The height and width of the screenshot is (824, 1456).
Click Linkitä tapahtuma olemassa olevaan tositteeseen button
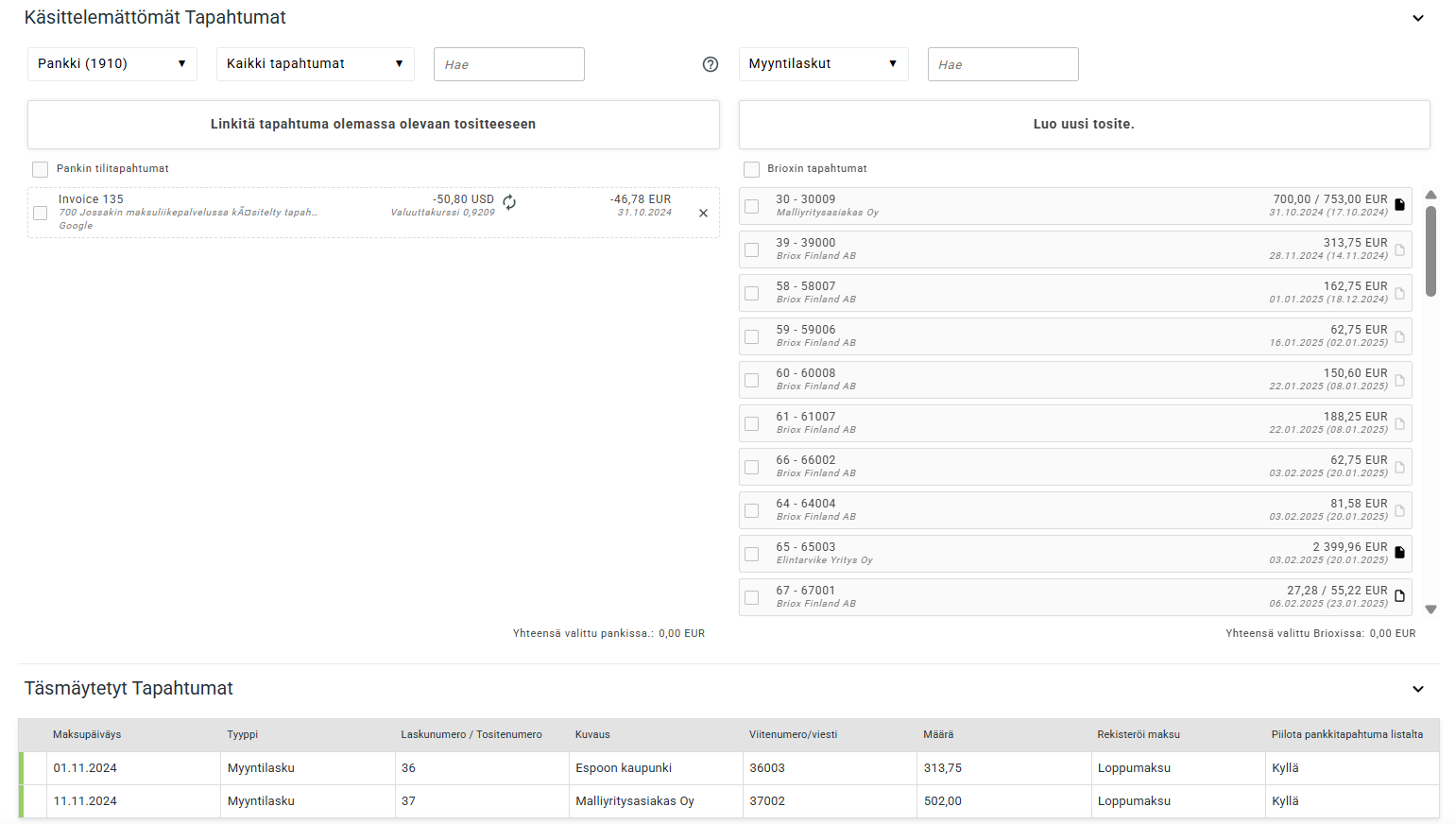(373, 125)
